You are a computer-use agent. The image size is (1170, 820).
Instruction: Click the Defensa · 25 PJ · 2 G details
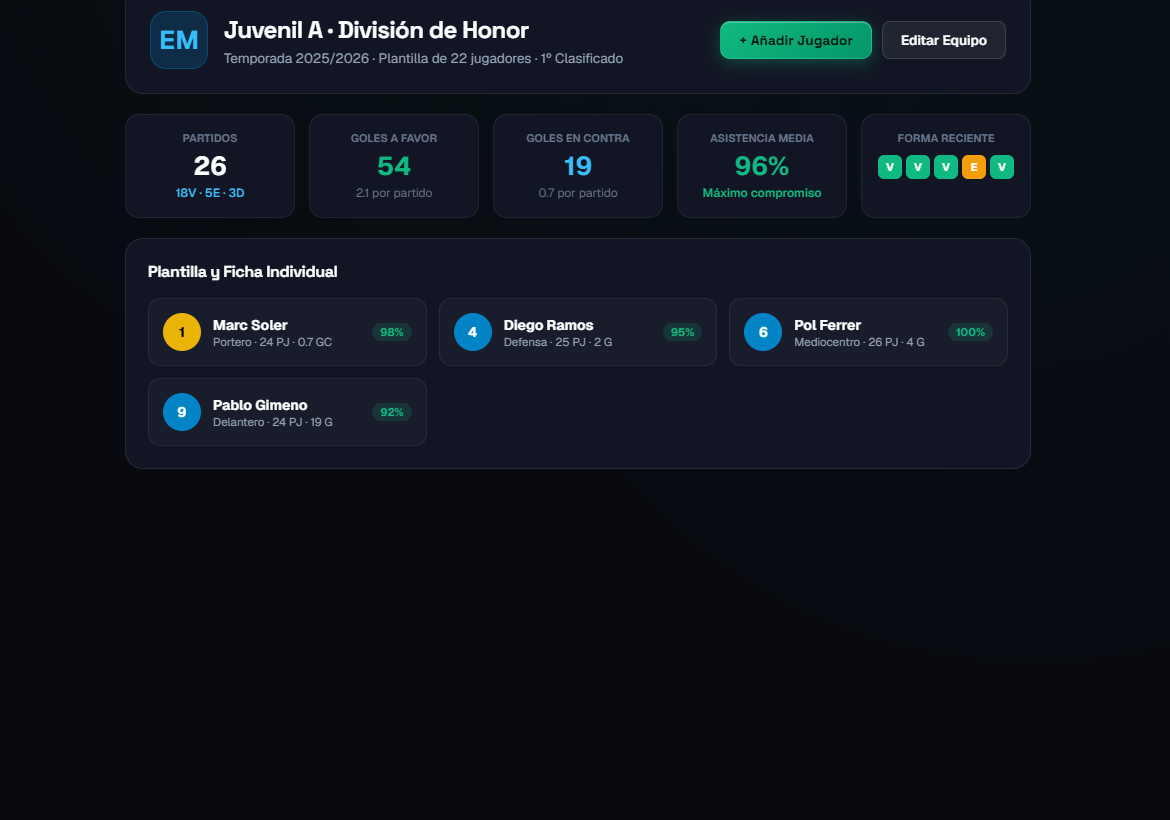[x=557, y=342]
